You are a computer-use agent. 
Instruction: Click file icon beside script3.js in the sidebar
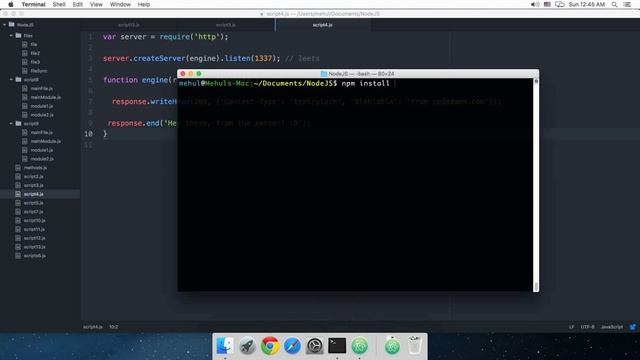click(18, 185)
